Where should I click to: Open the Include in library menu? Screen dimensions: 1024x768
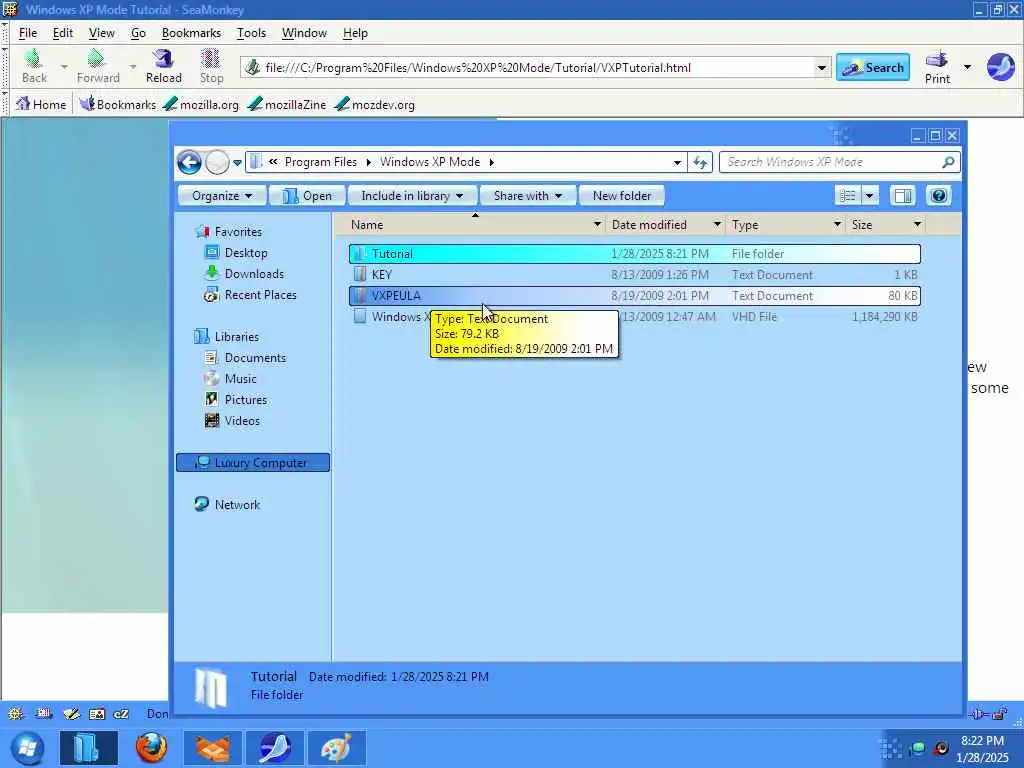coord(412,196)
